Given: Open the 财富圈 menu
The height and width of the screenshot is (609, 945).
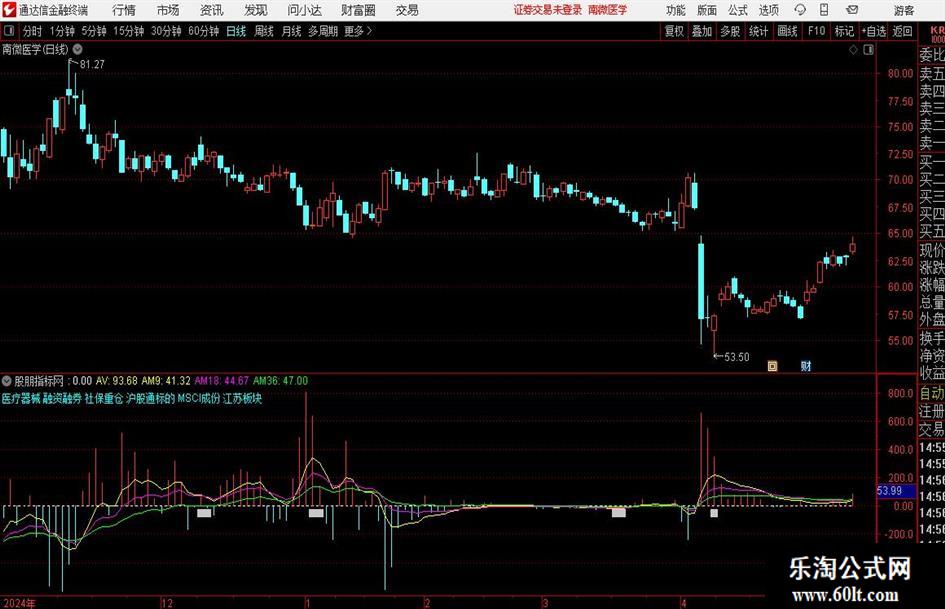Looking at the screenshot, I should [x=358, y=10].
